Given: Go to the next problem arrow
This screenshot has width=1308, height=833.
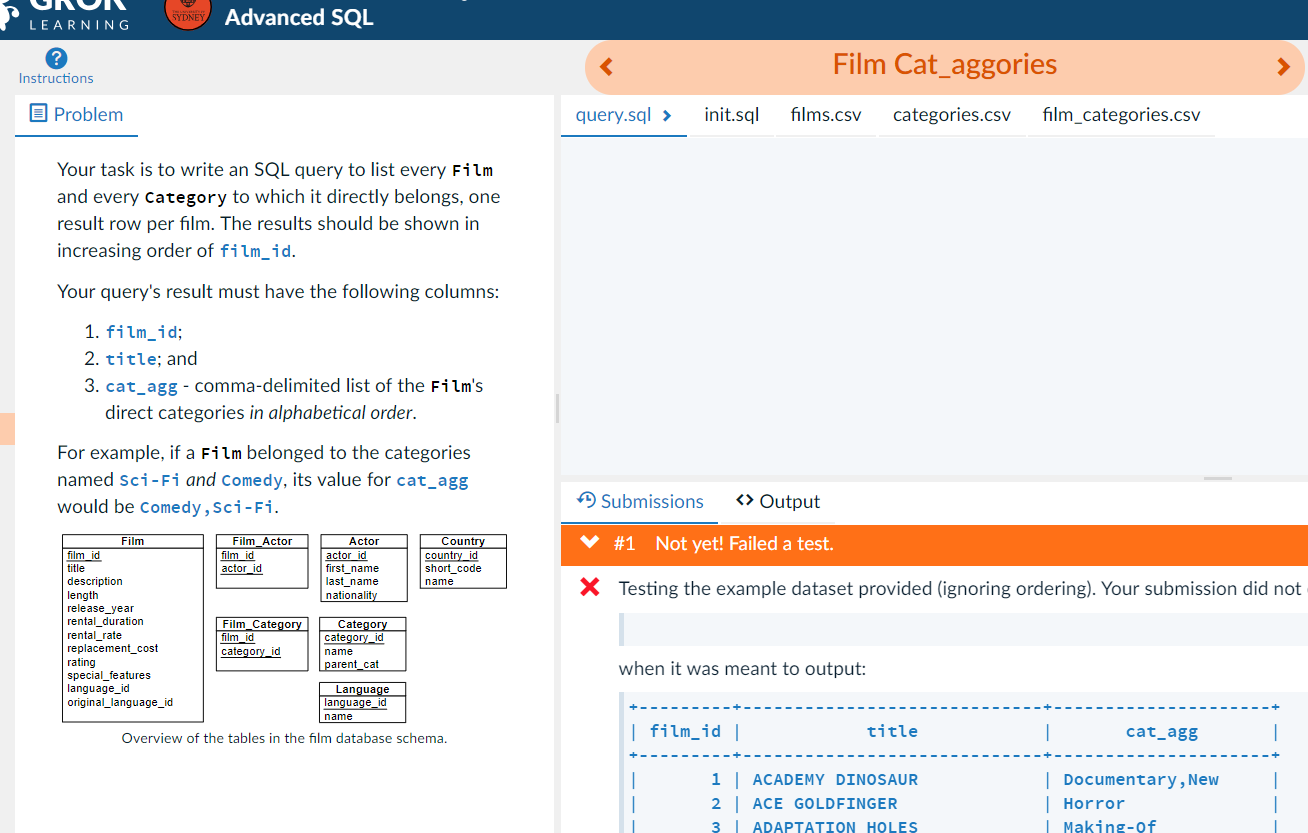Looking at the screenshot, I should point(1284,67).
